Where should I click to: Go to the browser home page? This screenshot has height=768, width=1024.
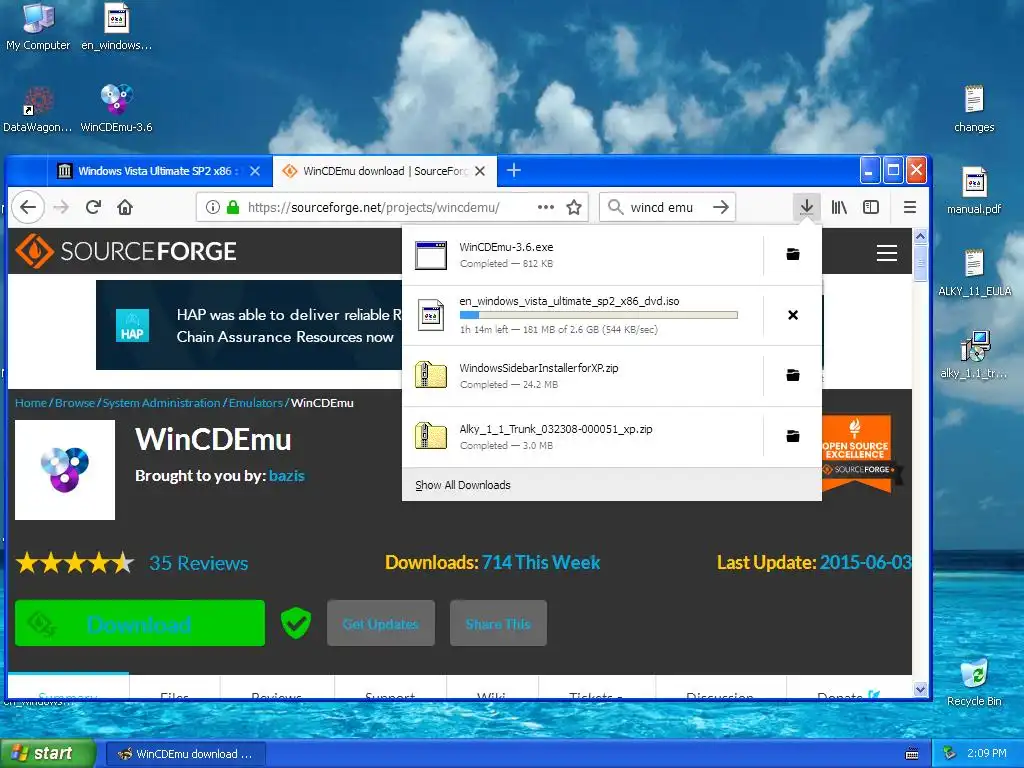point(125,207)
